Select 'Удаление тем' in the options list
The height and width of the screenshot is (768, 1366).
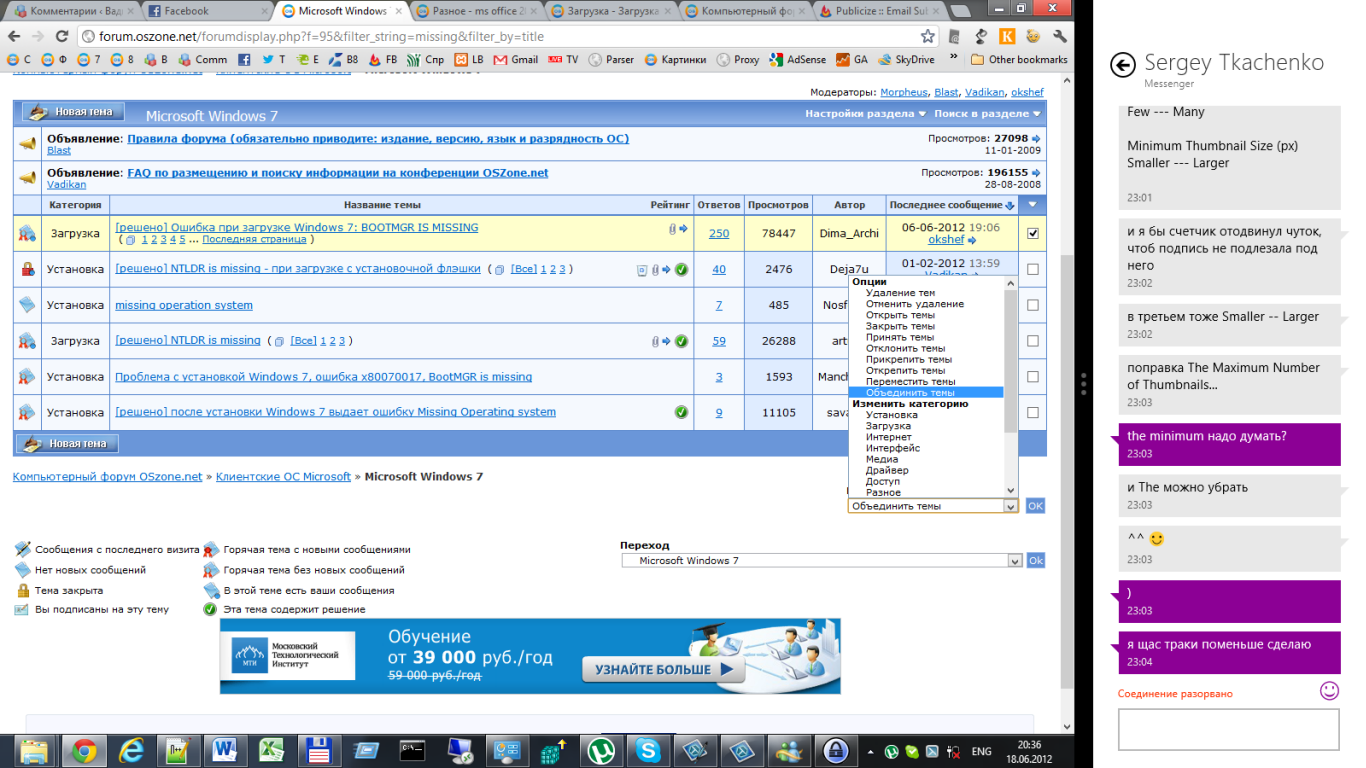(900, 293)
